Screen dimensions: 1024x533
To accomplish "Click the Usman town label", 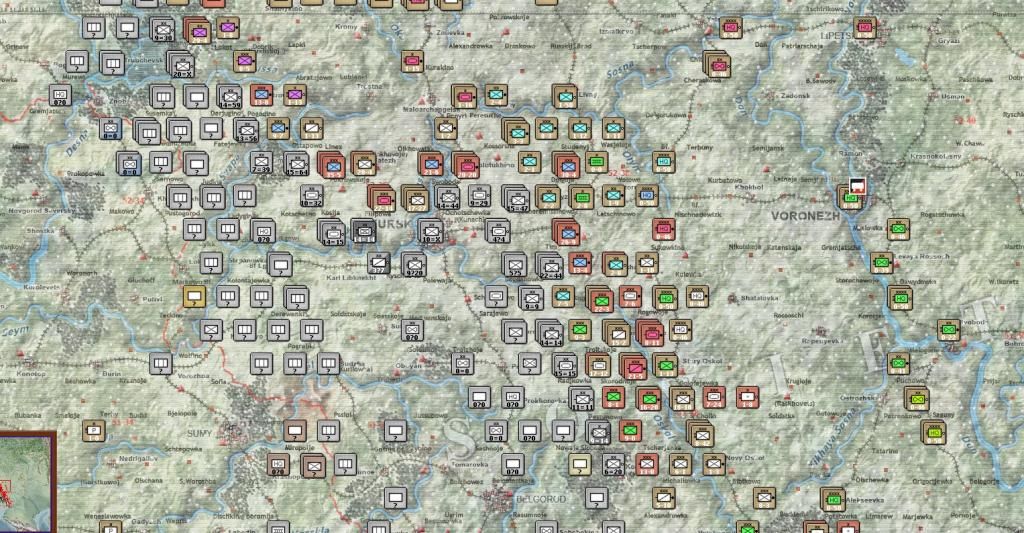I will tap(953, 97).
